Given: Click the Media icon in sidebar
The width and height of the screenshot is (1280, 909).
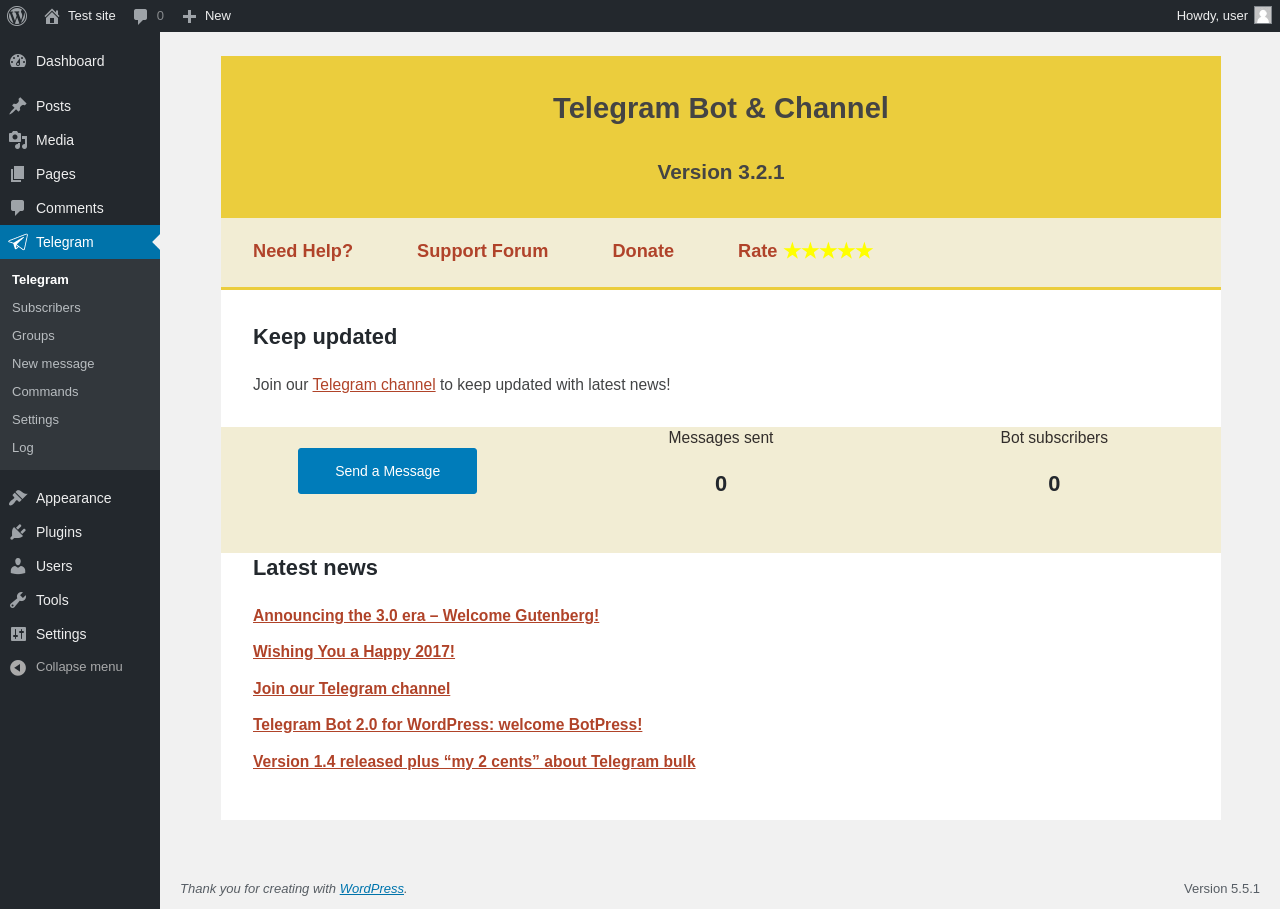Looking at the screenshot, I should pyautogui.click(x=18, y=140).
